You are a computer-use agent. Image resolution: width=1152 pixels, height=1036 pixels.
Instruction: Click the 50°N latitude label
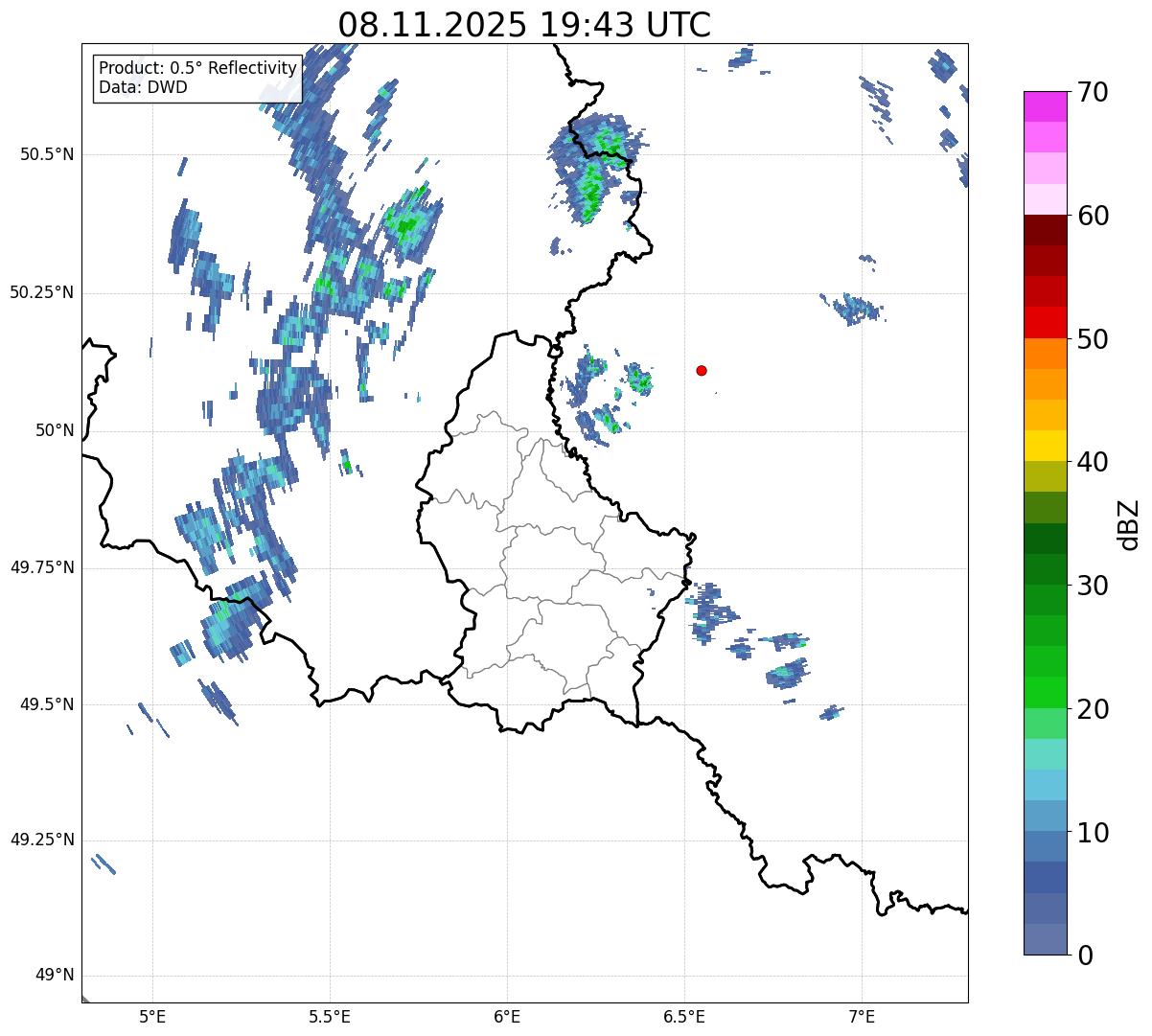(x=54, y=430)
